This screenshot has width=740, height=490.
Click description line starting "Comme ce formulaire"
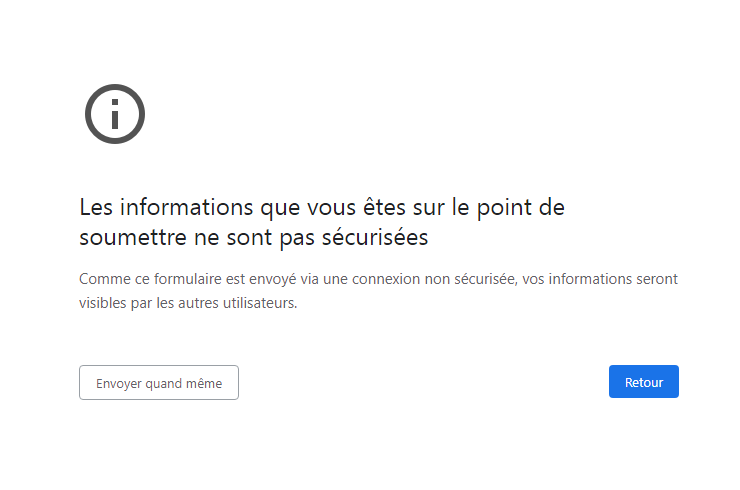click(378, 279)
